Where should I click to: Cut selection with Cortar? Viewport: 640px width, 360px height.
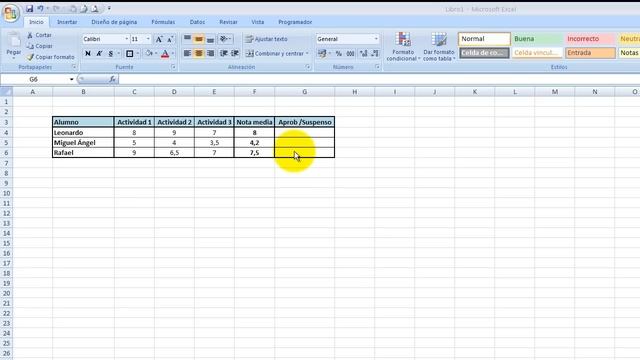[x=40, y=36]
